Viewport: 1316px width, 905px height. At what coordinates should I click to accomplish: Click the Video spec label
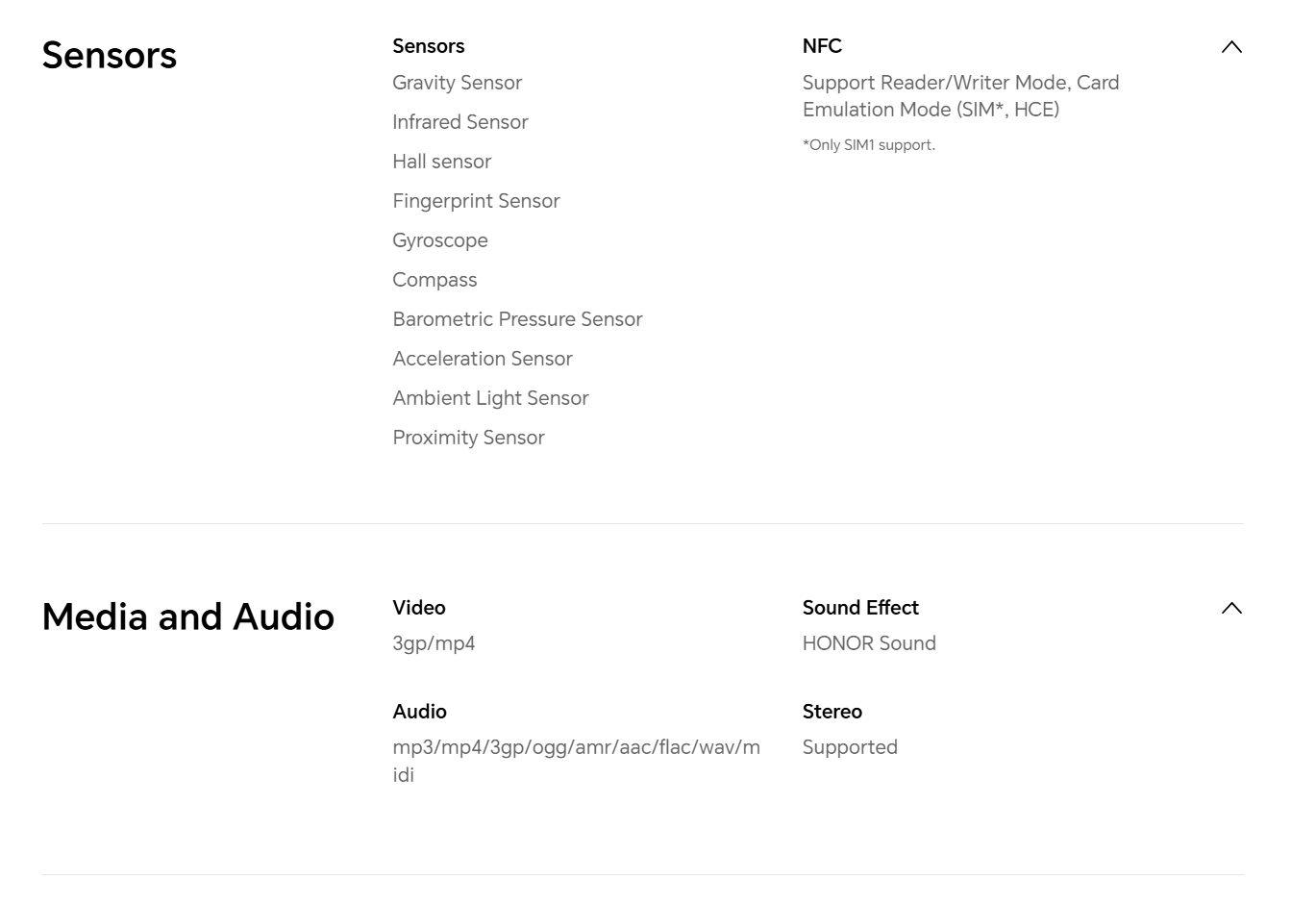(418, 608)
